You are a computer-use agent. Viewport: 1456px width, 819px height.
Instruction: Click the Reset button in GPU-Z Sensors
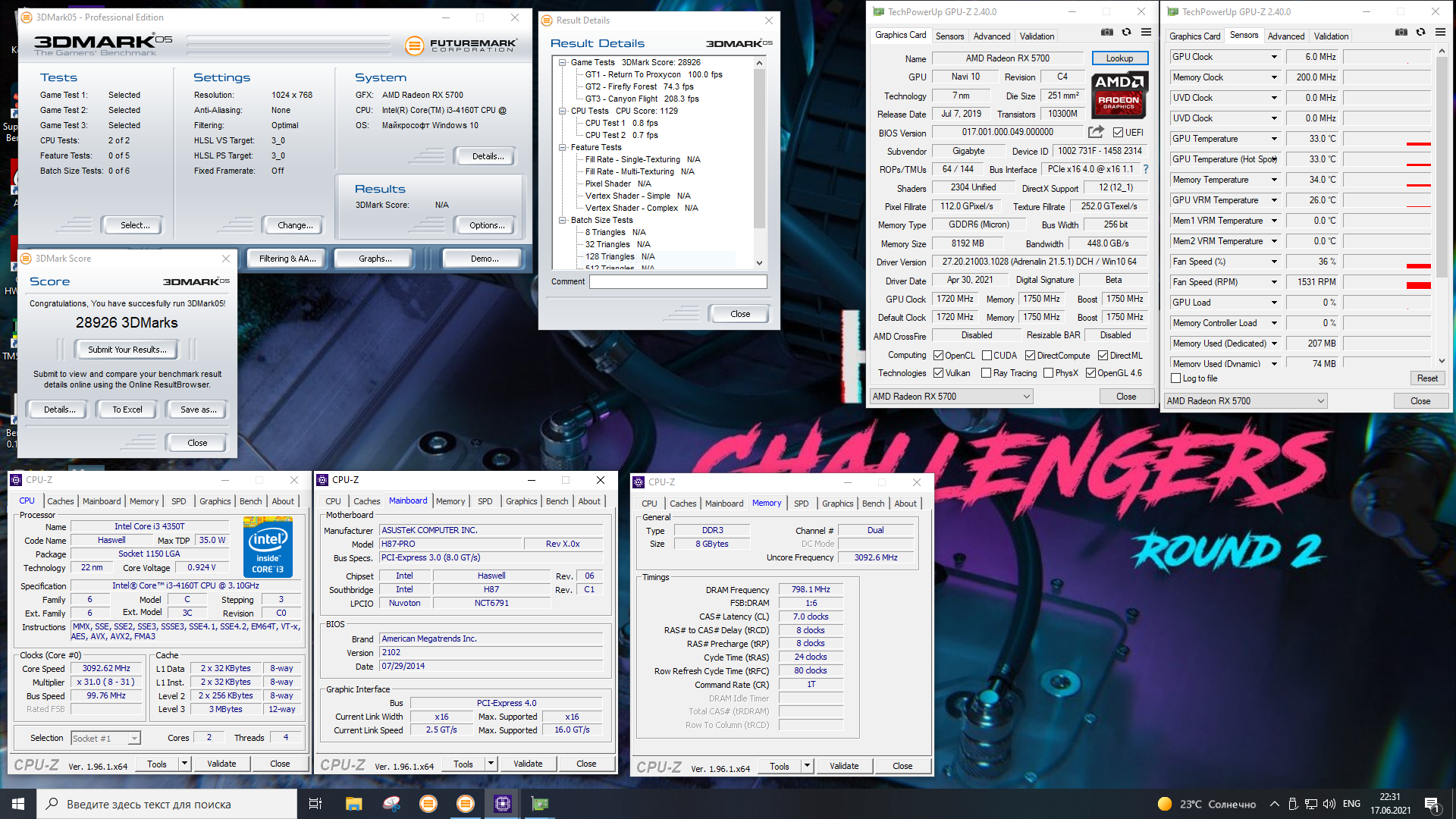click(1427, 378)
